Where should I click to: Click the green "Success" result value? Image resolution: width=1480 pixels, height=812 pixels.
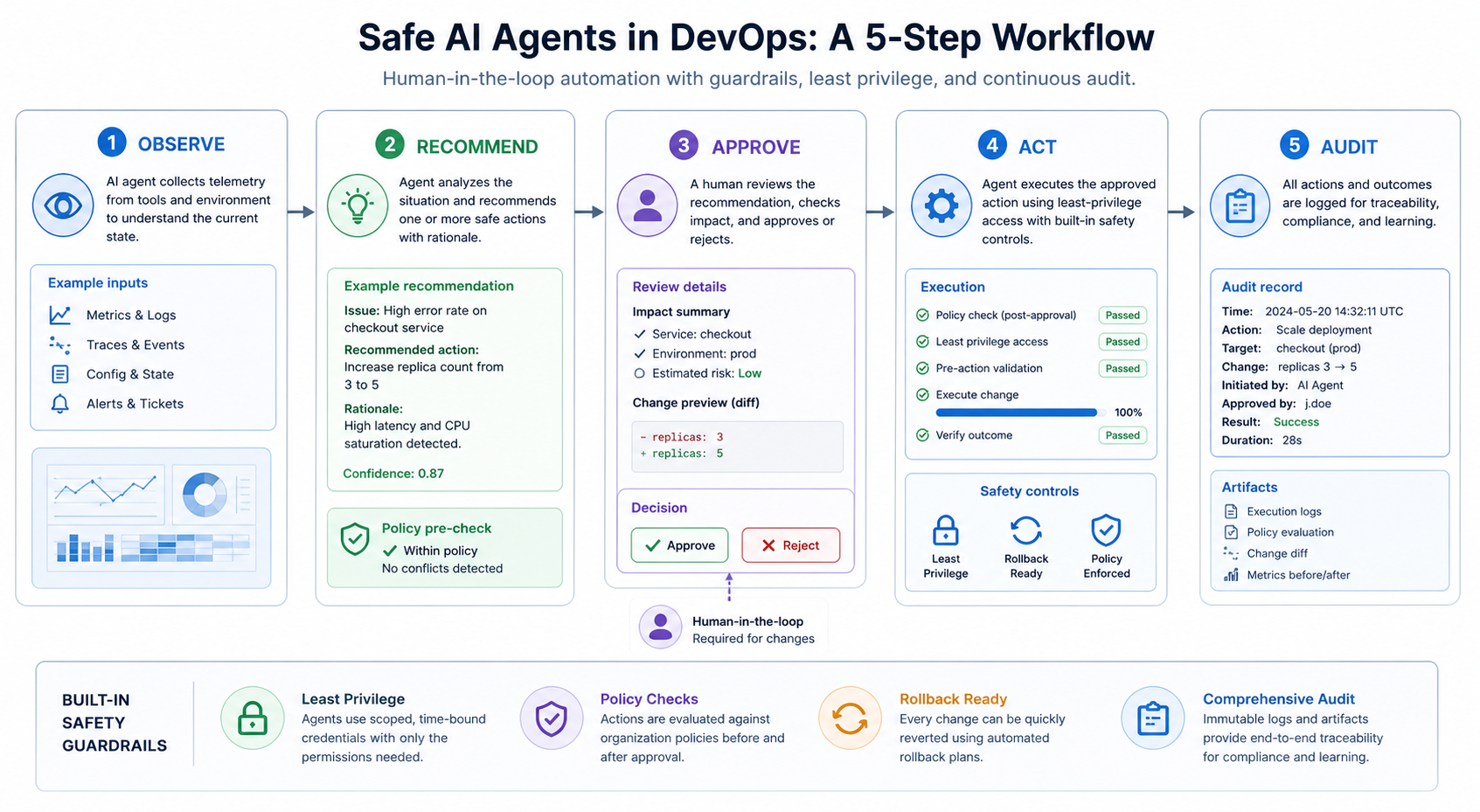point(1296,422)
